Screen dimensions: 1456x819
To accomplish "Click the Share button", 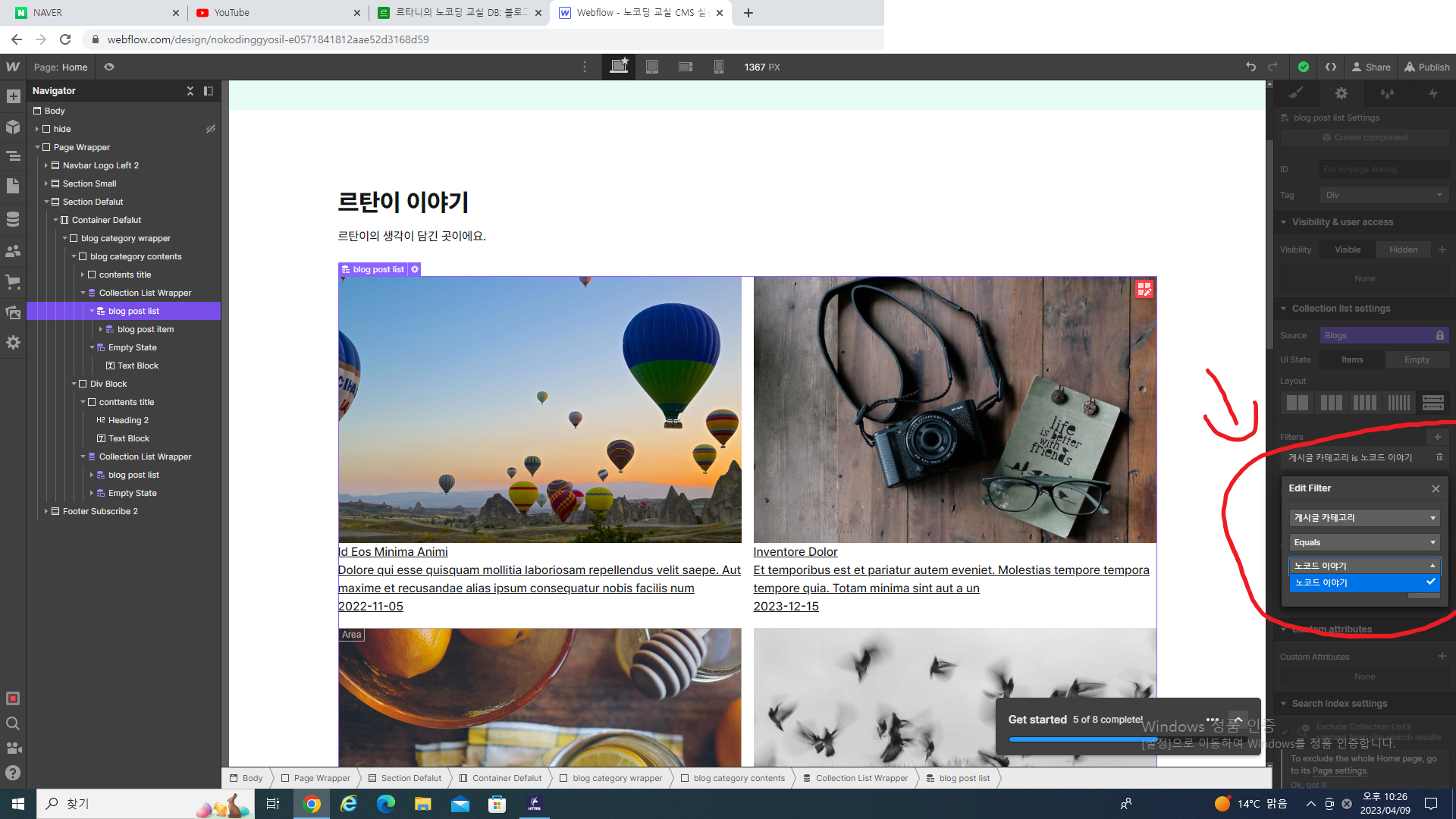I will (x=1371, y=67).
